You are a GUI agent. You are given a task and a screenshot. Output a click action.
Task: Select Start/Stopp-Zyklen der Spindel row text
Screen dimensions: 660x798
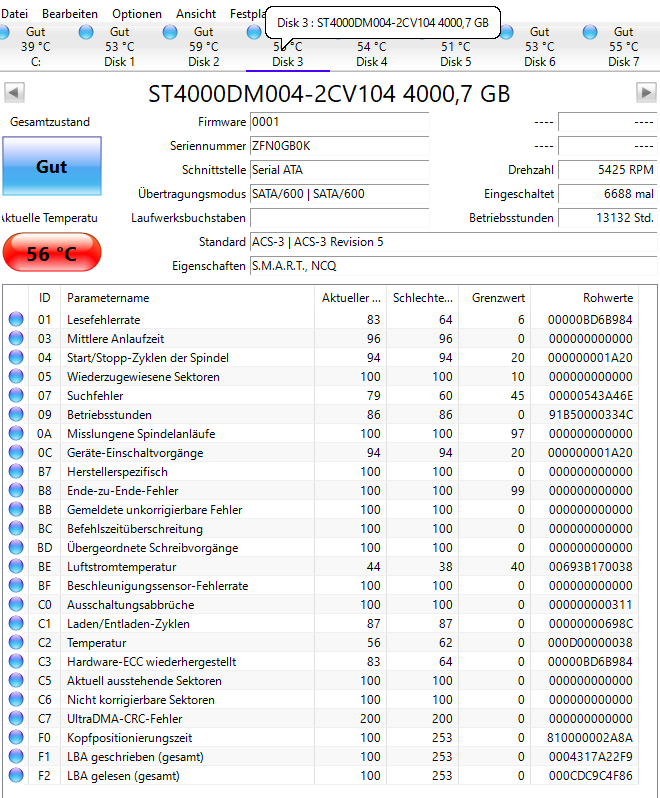[x=148, y=358]
